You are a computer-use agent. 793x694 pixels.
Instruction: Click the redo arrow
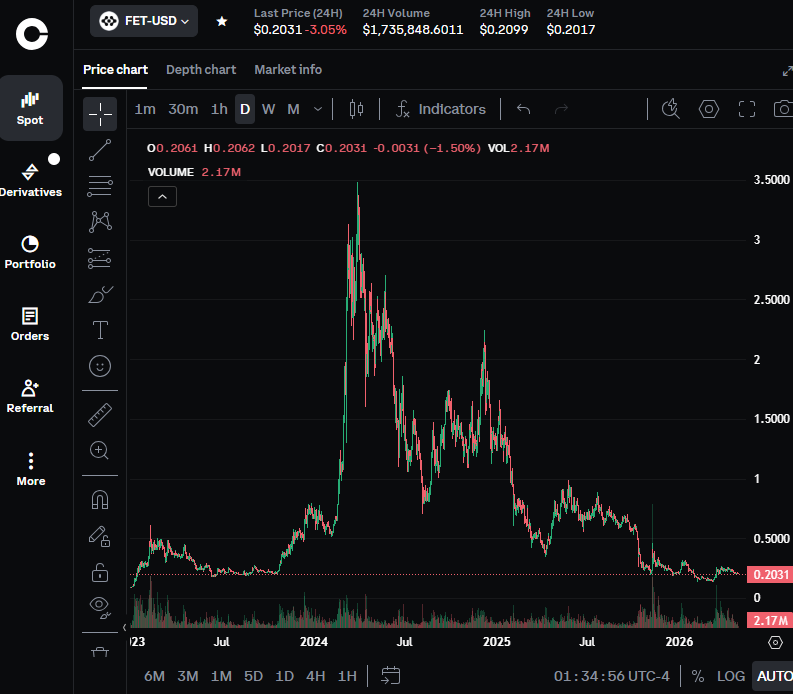[x=561, y=109]
